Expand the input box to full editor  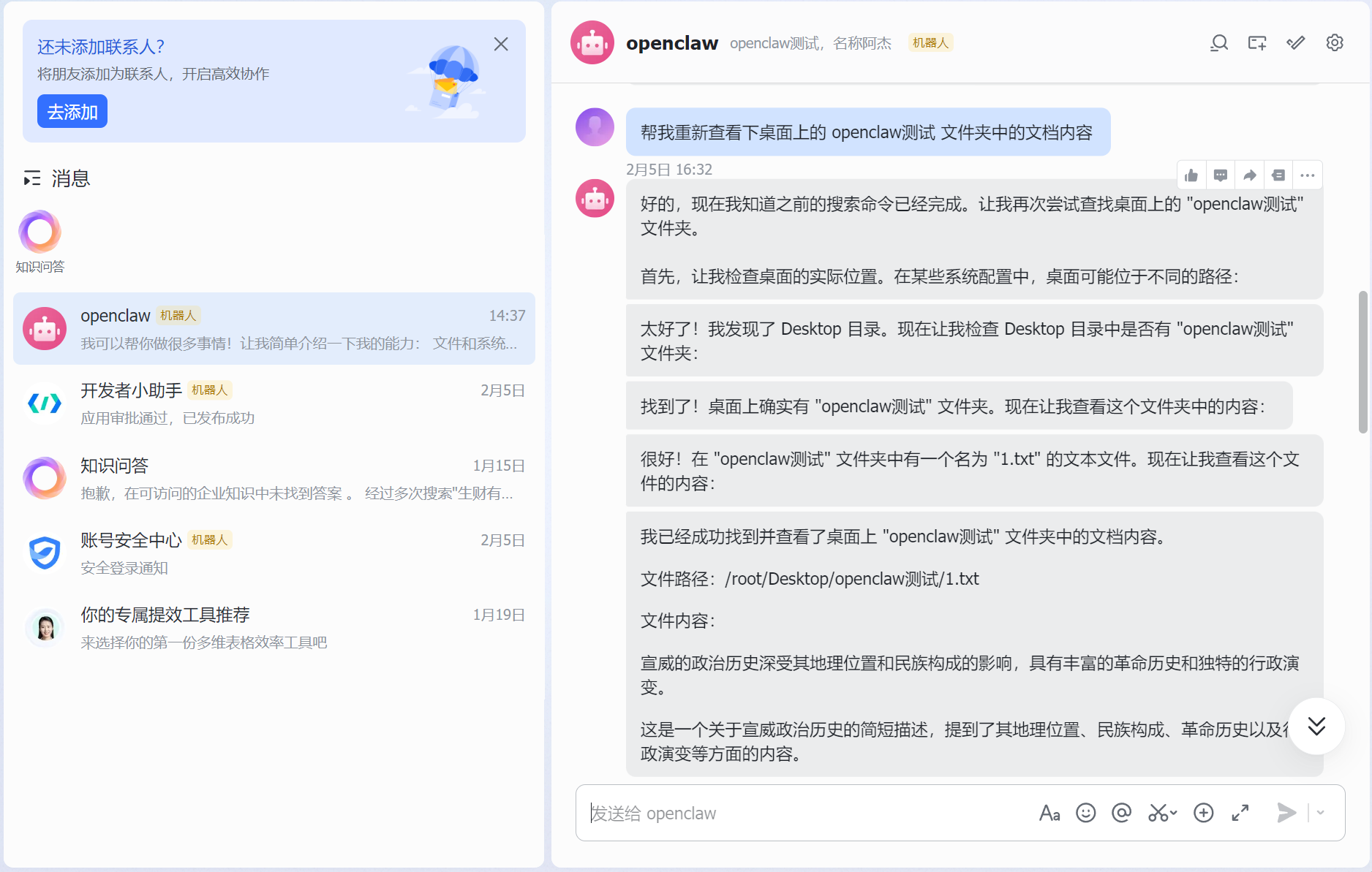[1240, 813]
